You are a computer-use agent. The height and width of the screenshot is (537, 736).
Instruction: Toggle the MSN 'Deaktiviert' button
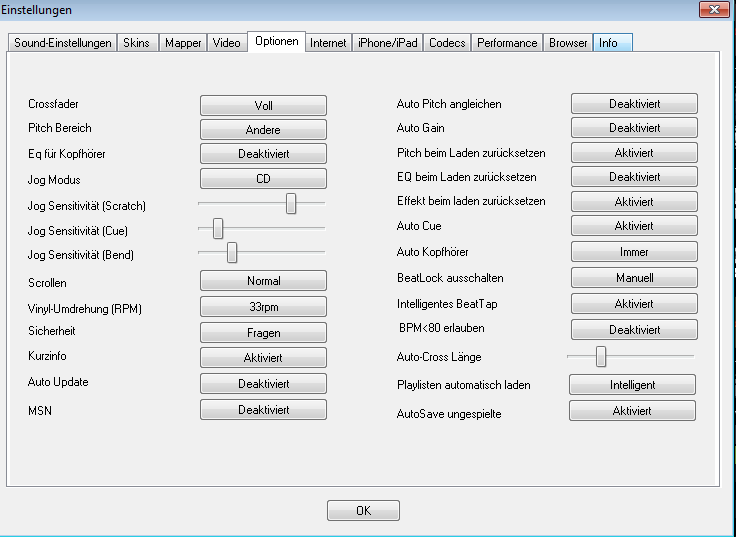[x=263, y=410]
